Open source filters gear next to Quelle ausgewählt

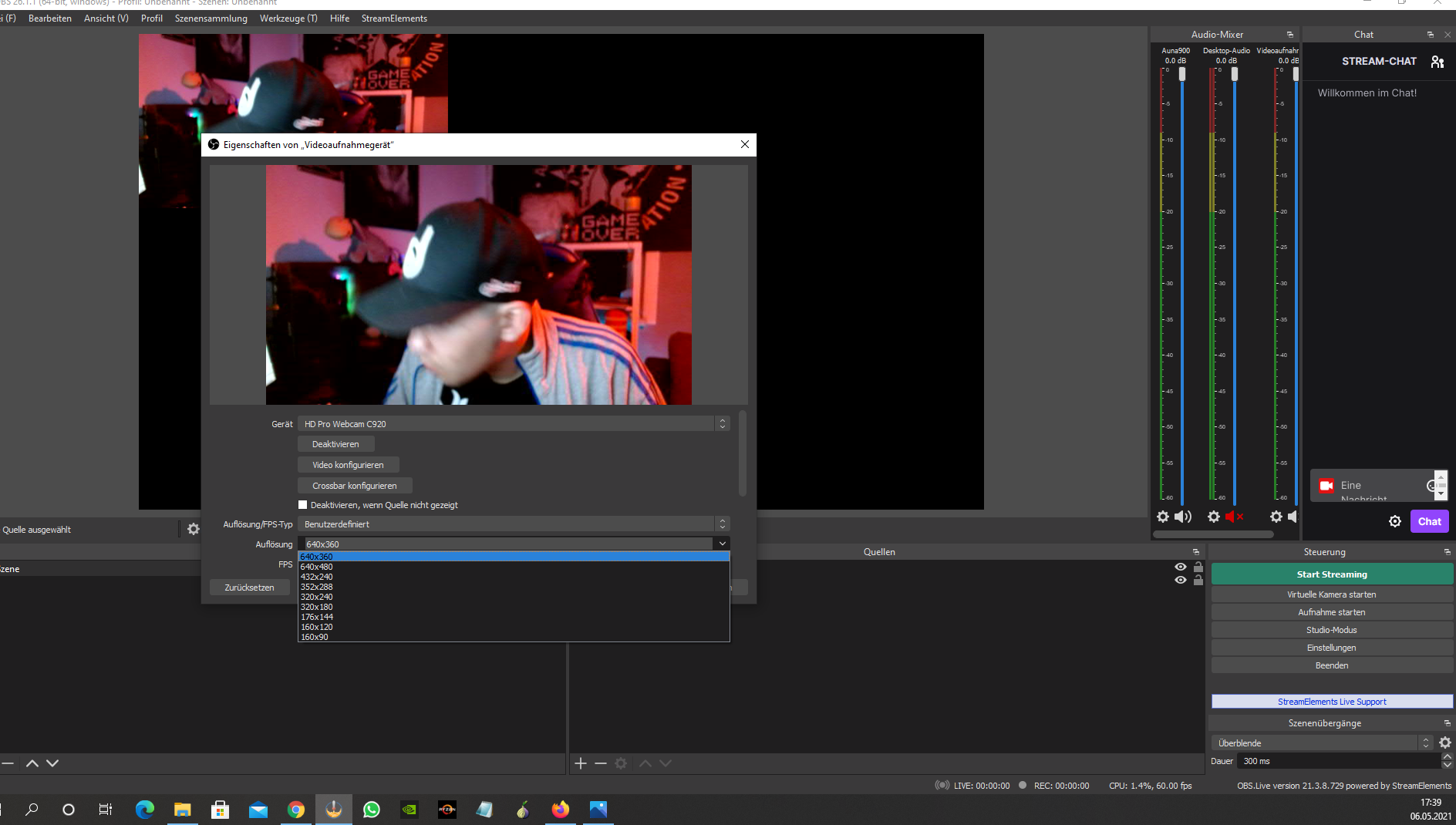point(194,529)
